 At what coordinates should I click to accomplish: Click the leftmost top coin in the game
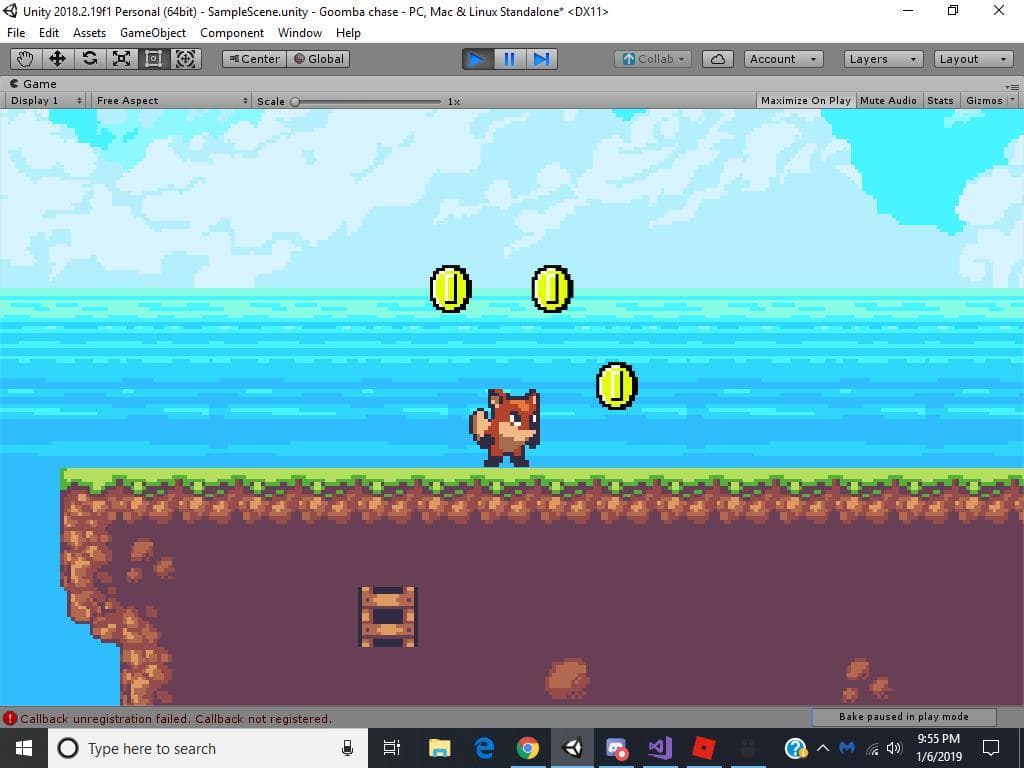(451, 289)
